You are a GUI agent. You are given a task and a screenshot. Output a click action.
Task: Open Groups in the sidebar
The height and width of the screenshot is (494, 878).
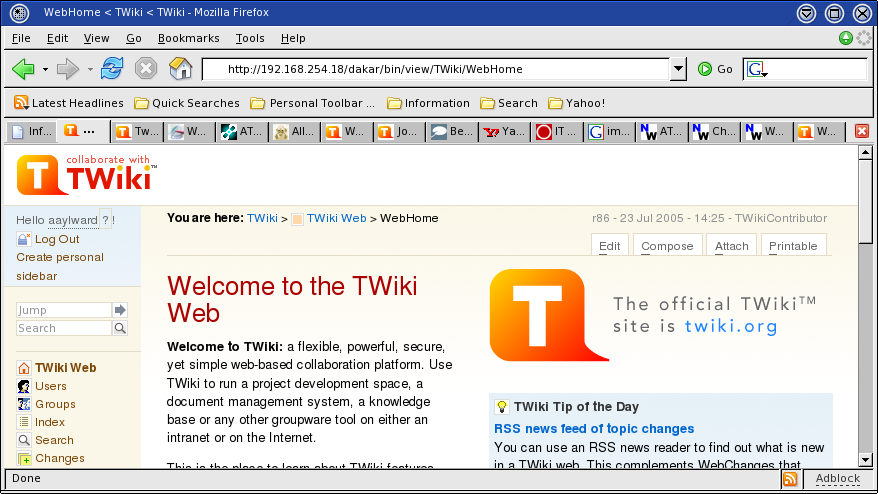pos(55,404)
